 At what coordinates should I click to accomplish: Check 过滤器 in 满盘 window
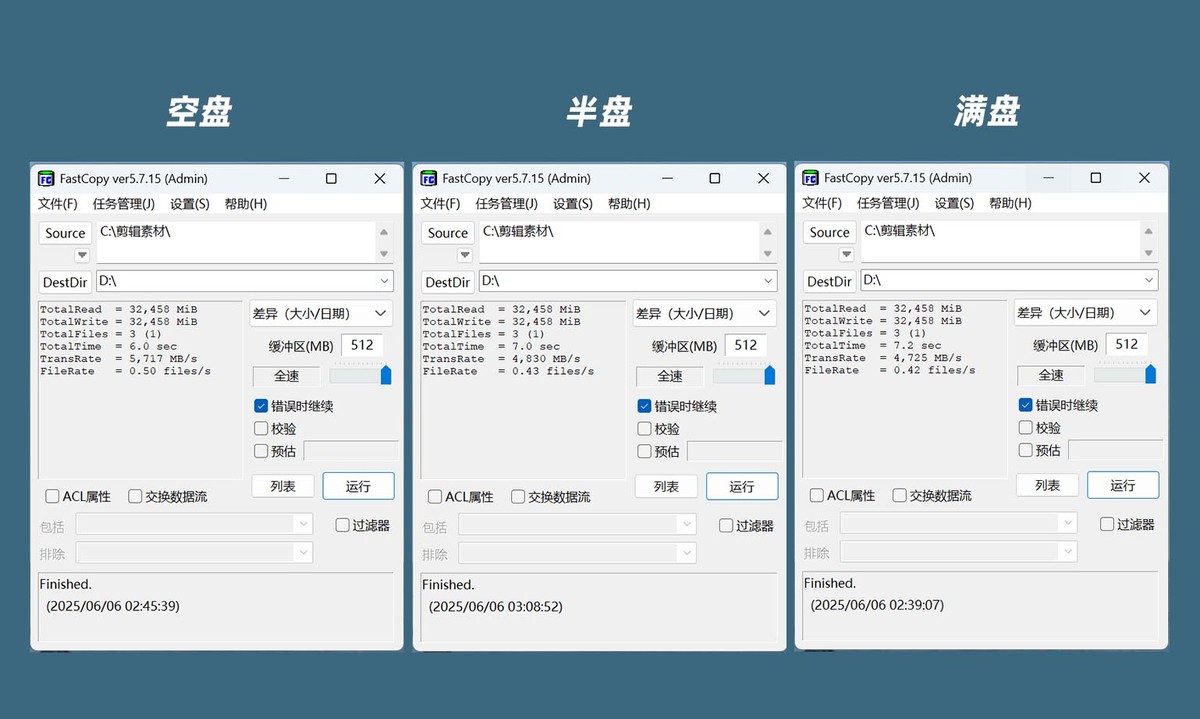coord(1107,524)
